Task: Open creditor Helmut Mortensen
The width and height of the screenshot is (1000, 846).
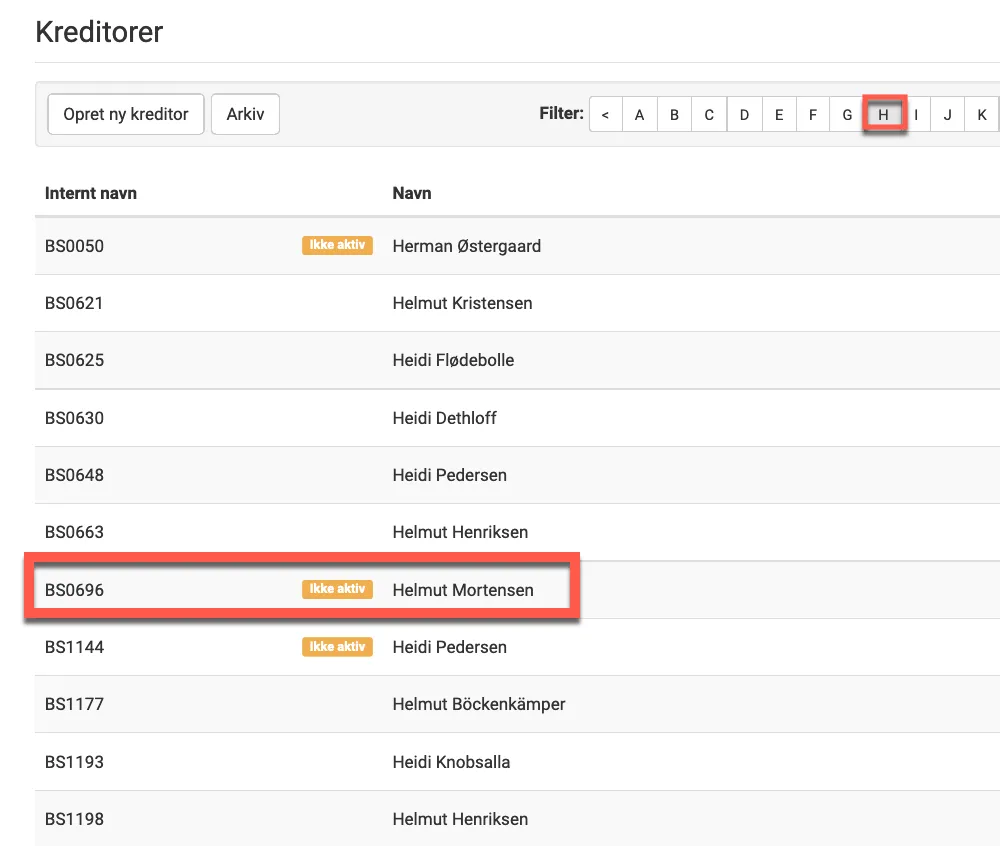Action: click(463, 590)
